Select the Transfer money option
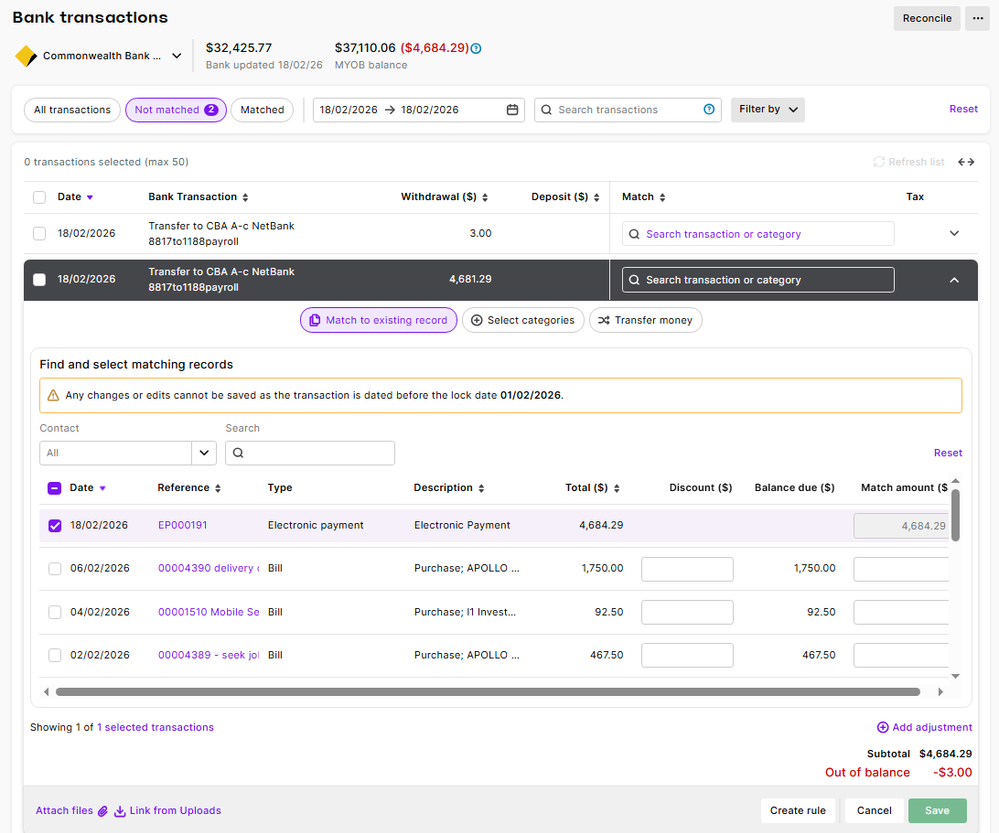999x833 pixels. 645,320
